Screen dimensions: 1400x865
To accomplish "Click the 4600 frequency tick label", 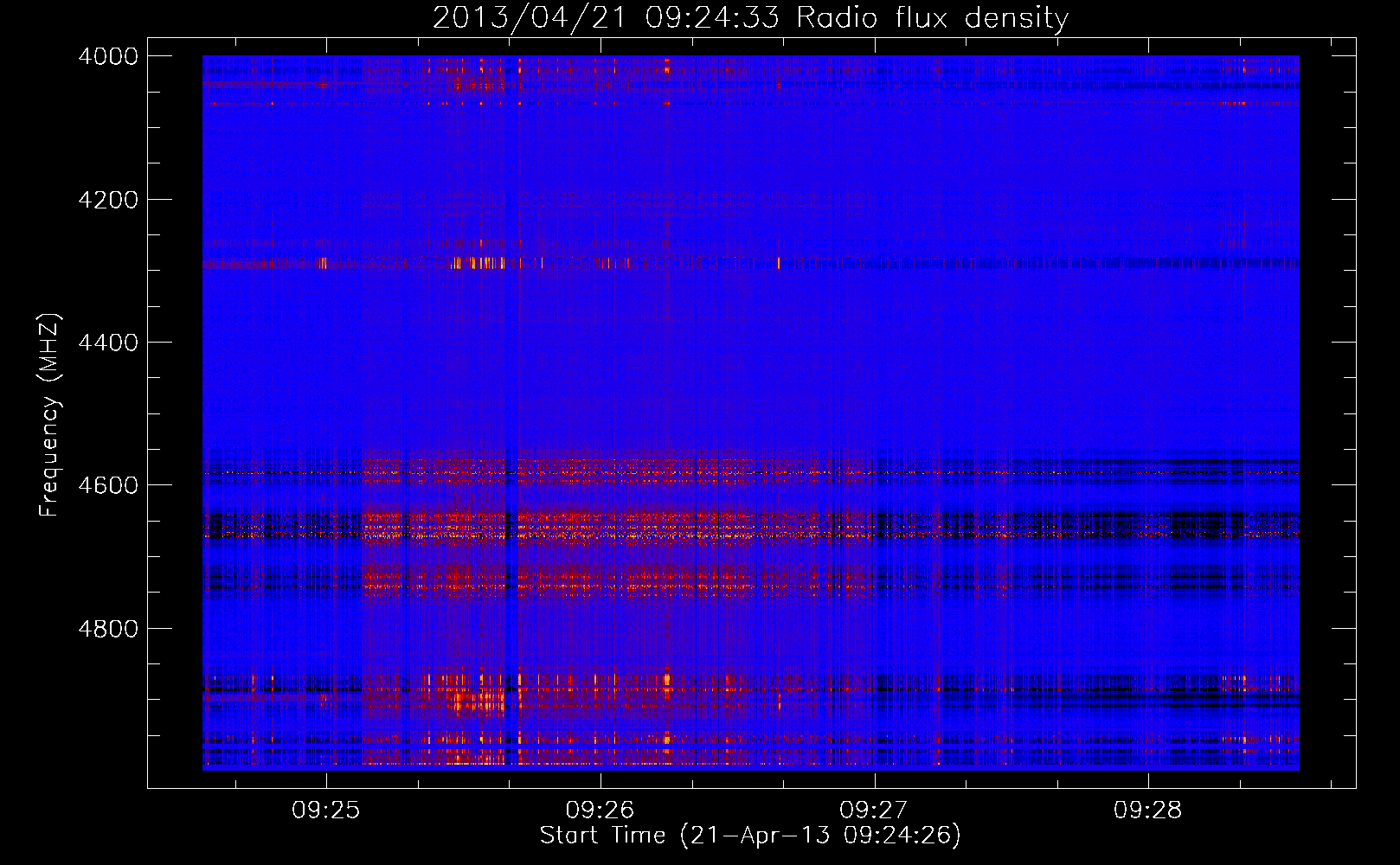I will click(x=108, y=485).
